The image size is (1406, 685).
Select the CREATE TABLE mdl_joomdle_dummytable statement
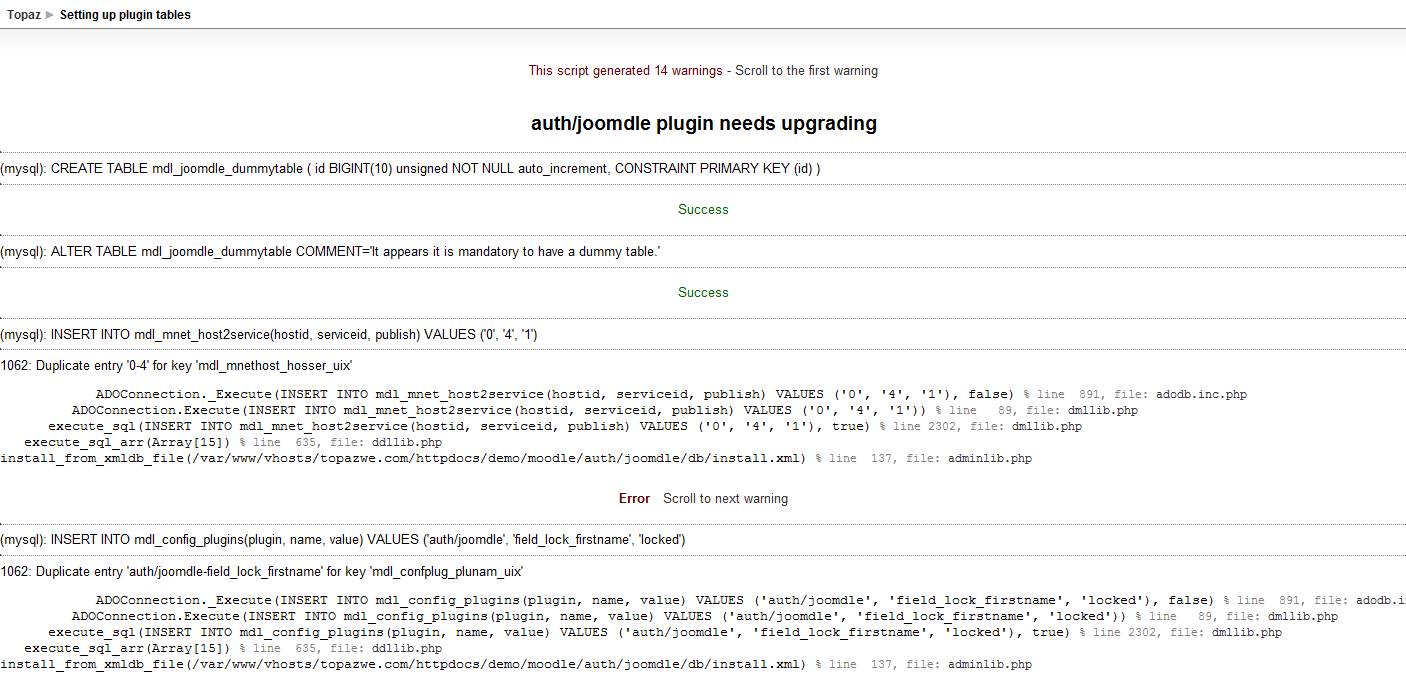(410, 169)
